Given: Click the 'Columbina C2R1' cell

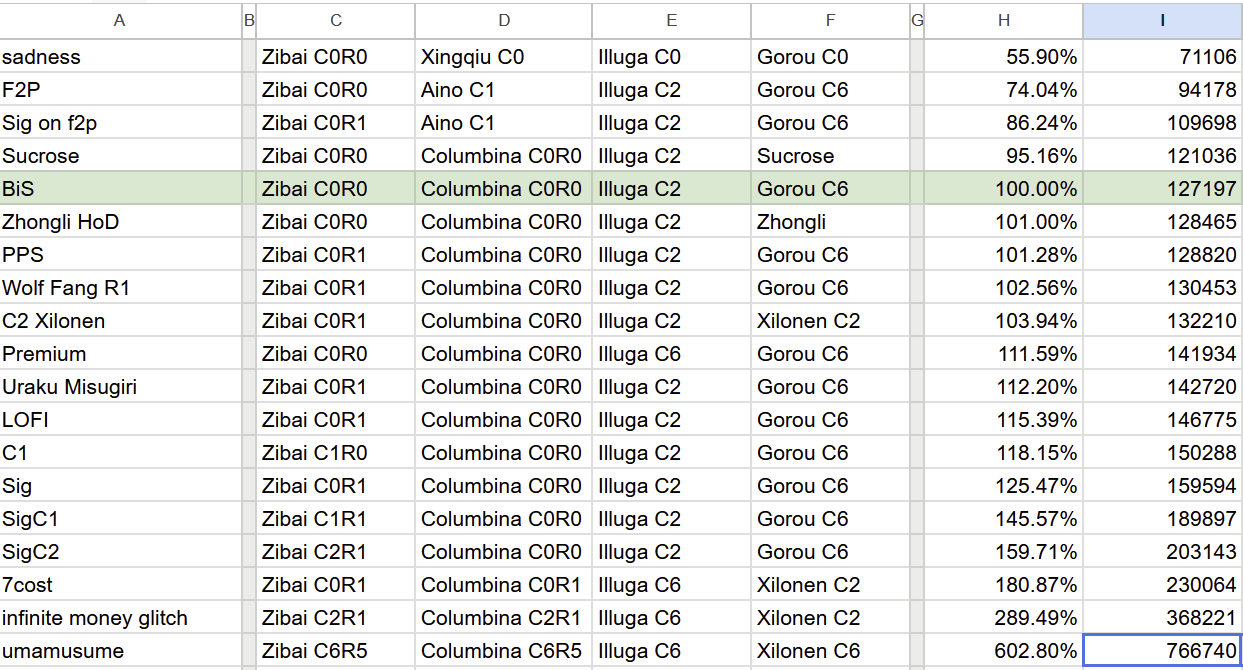Looking at the screenshot, I should [x=503, y=618].
